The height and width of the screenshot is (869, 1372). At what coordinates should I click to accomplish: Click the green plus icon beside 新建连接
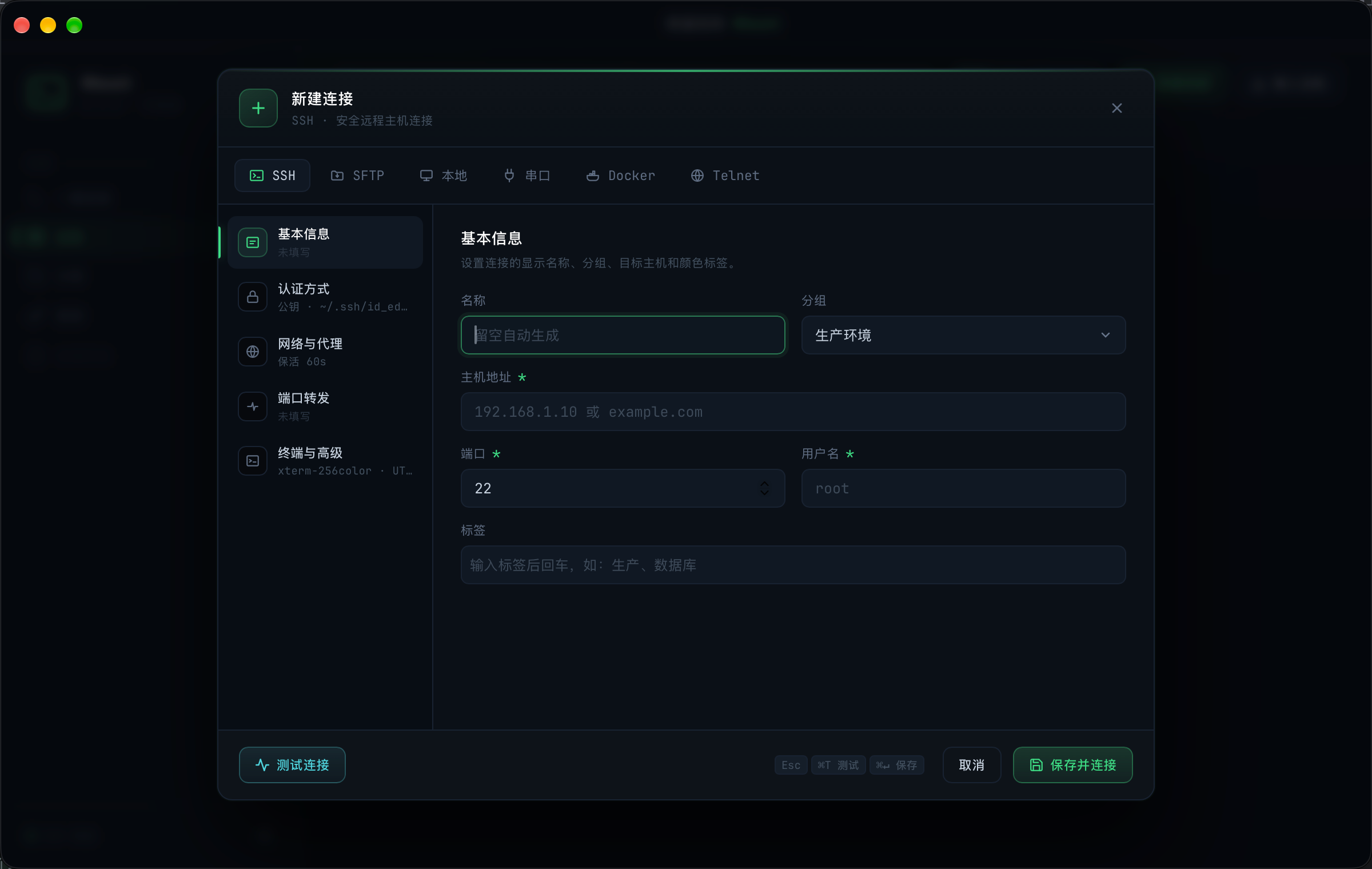258,108
